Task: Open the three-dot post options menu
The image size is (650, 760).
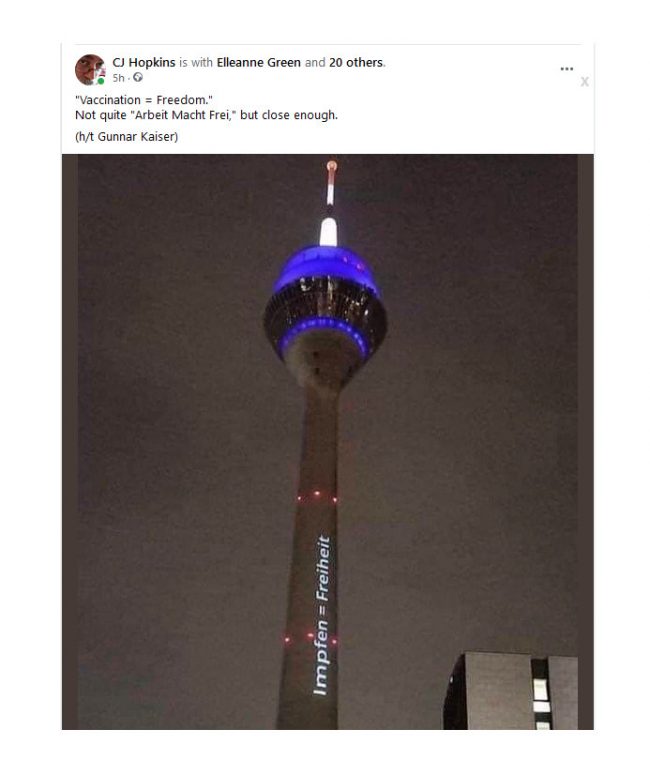Action: click(566, 69)
